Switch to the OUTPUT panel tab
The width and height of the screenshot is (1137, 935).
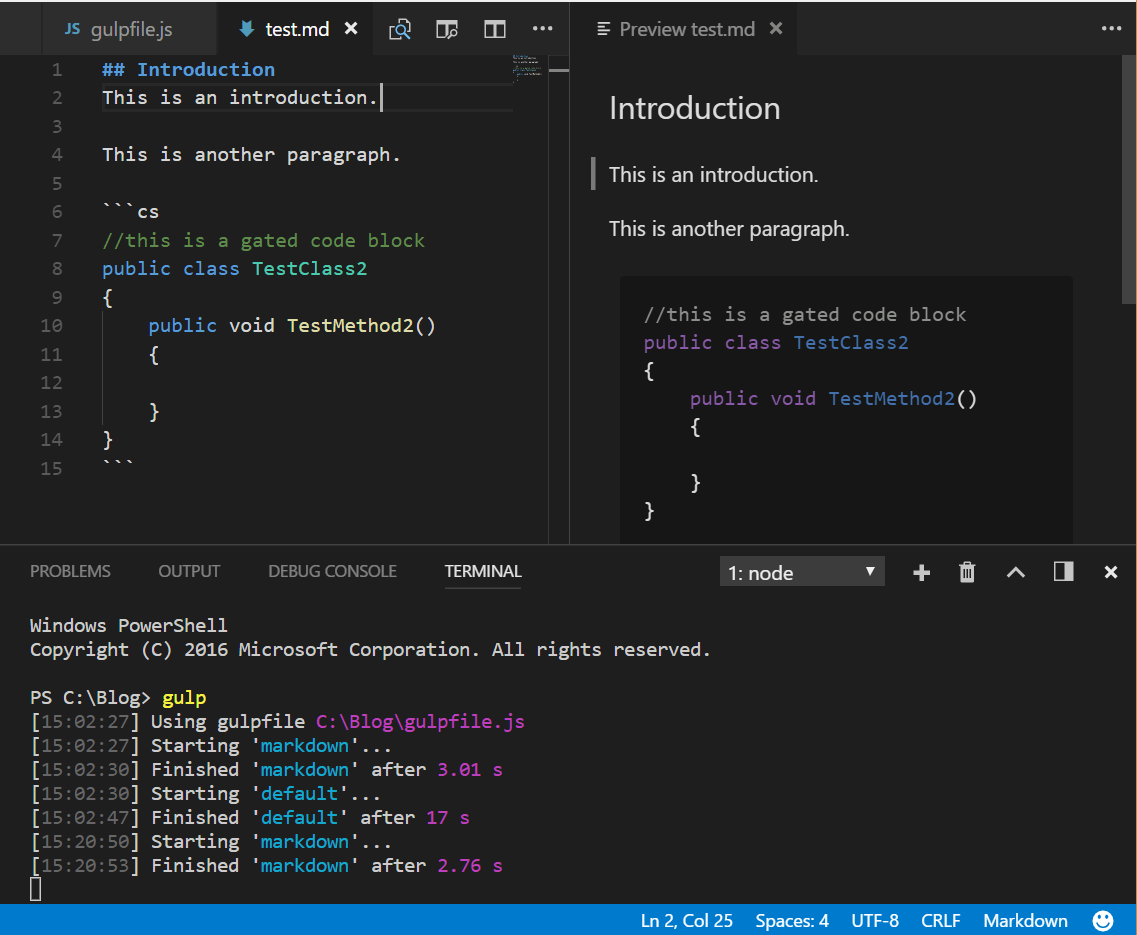(189, 572)
